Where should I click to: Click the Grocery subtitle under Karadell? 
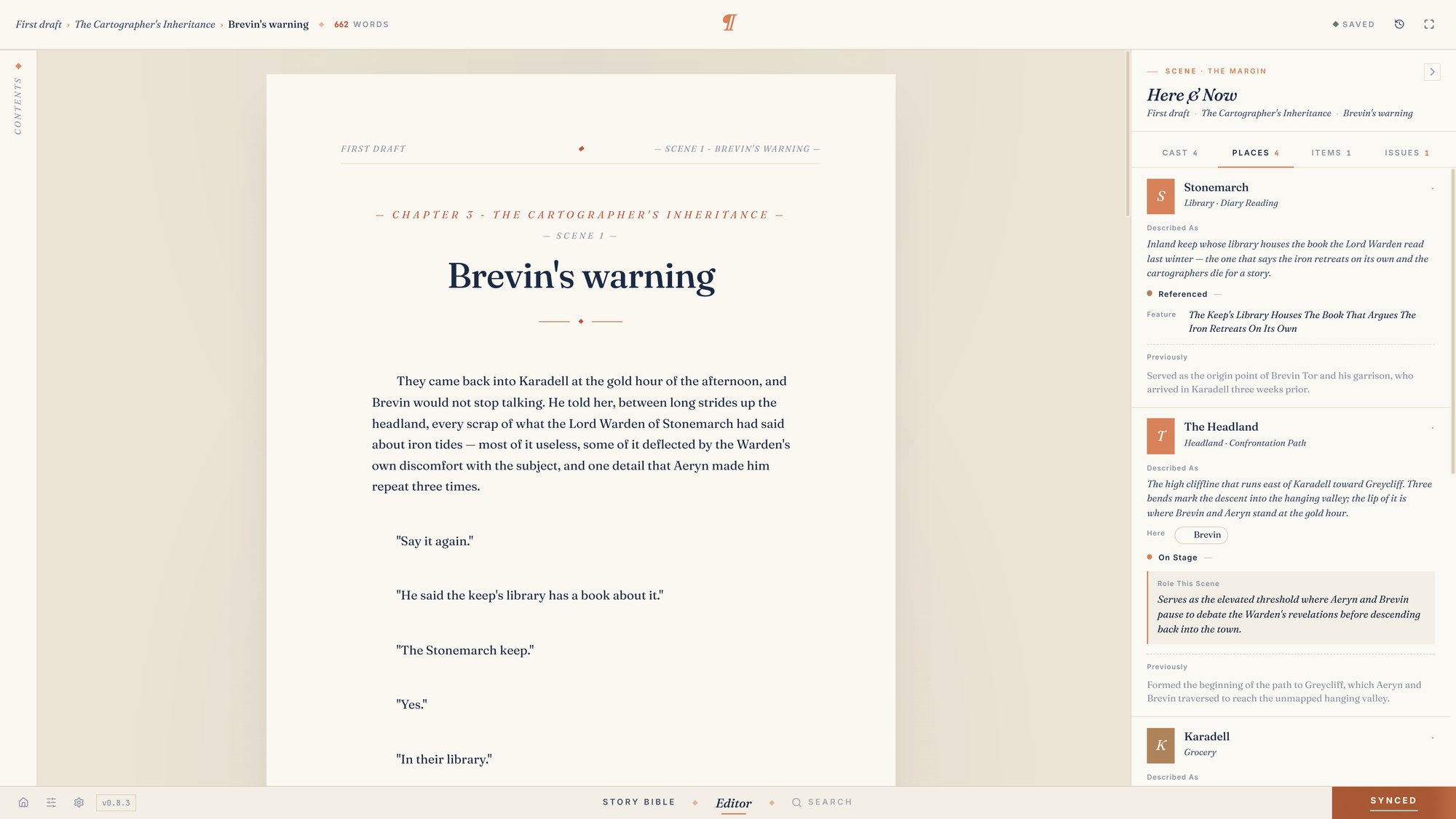click(x=1200, y=752)
